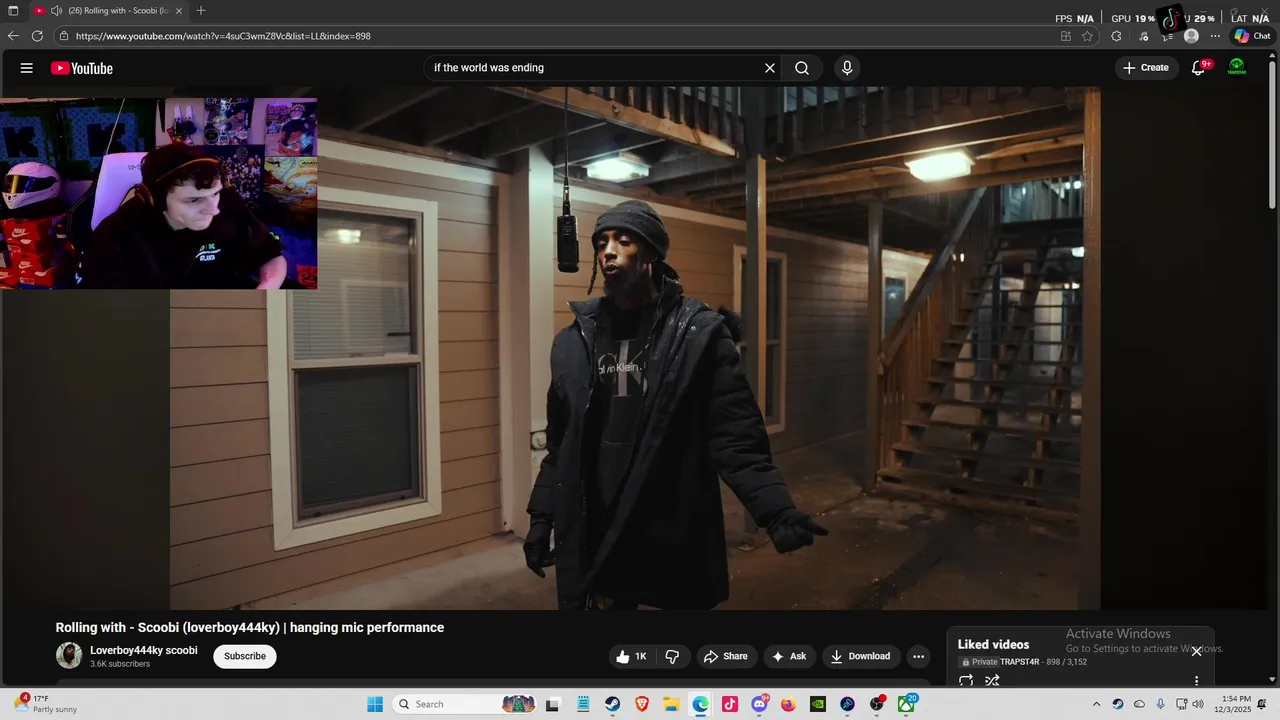Download the video

point(860,656)
